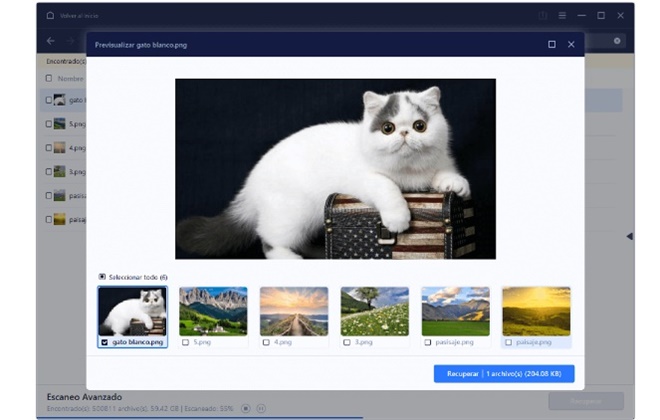This screenshot has width=660, height=420.
Task: Toggle the Seleccionar todo checkbox
Action: 102,276
